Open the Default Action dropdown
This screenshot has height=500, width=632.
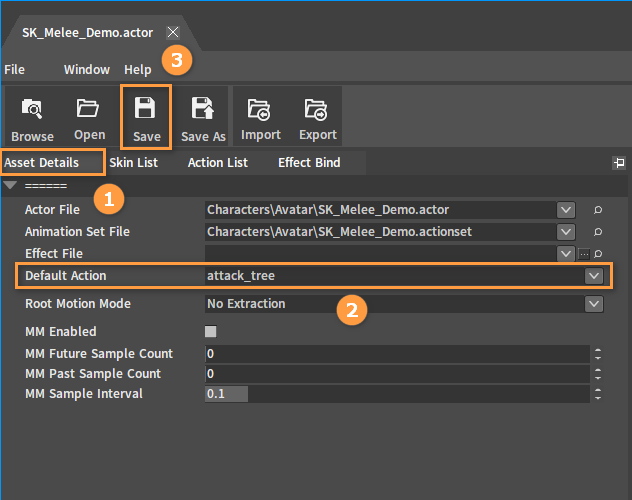pos(594,276)
